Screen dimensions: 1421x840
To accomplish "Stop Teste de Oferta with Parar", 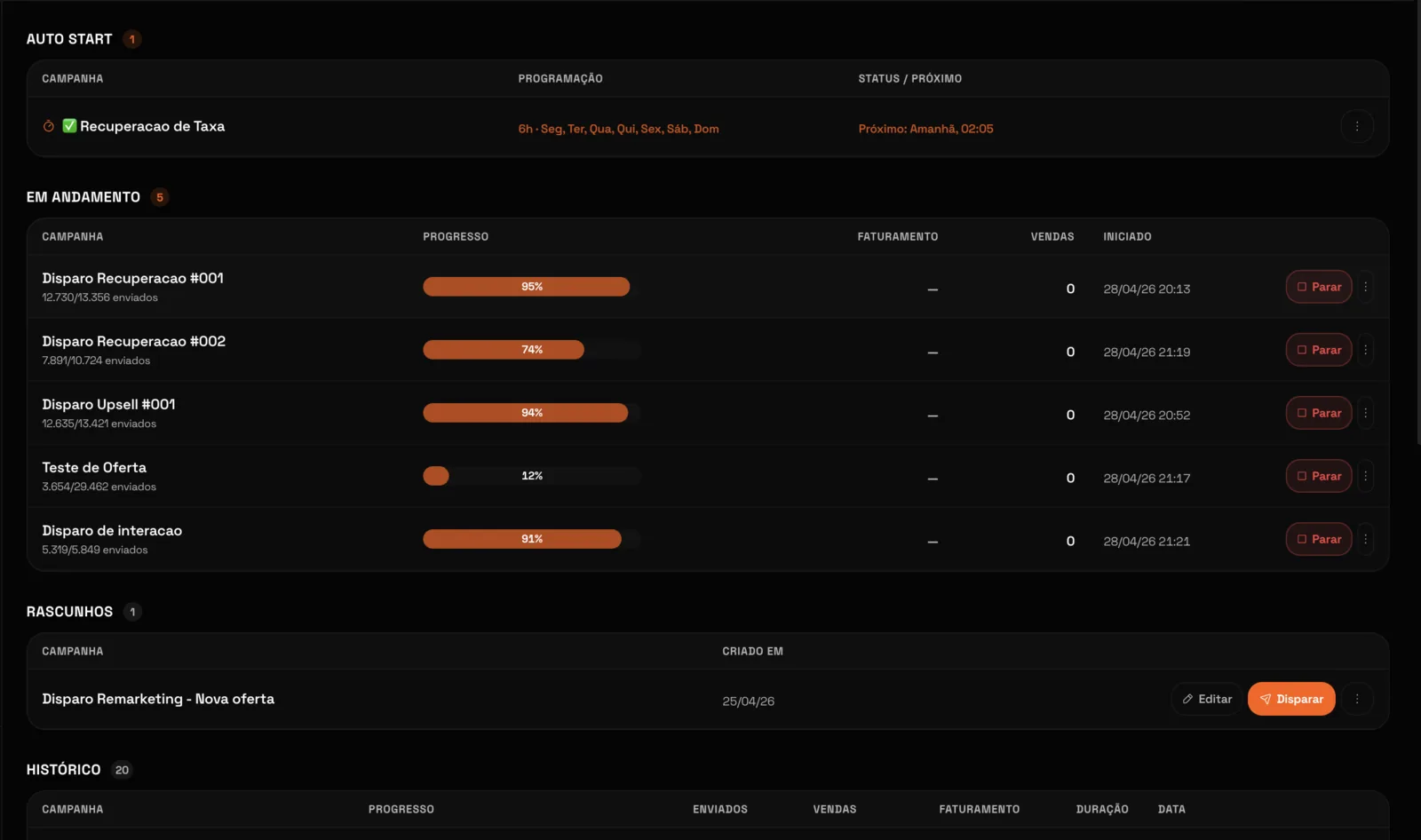I will tap(1319, 476).
